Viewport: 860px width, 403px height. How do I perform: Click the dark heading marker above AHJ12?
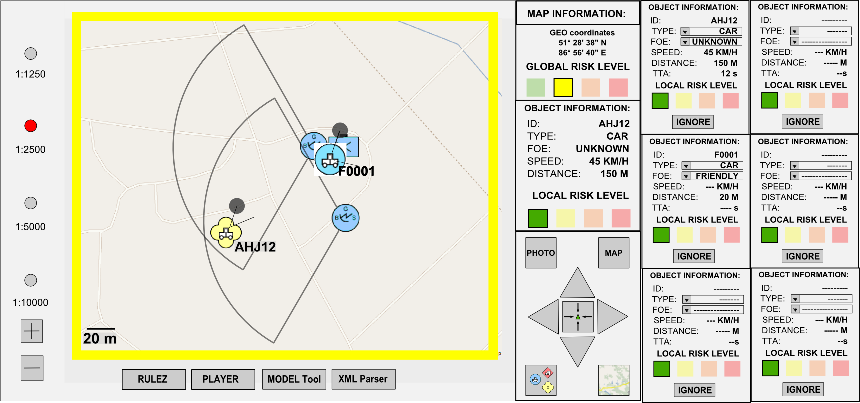pos(236,206)
